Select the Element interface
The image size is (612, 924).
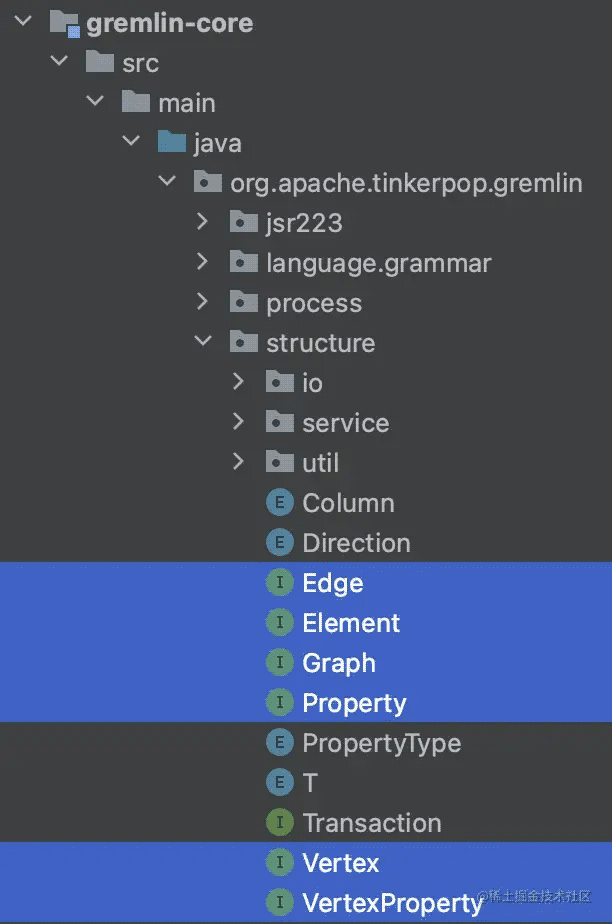[x=351, y=622]
